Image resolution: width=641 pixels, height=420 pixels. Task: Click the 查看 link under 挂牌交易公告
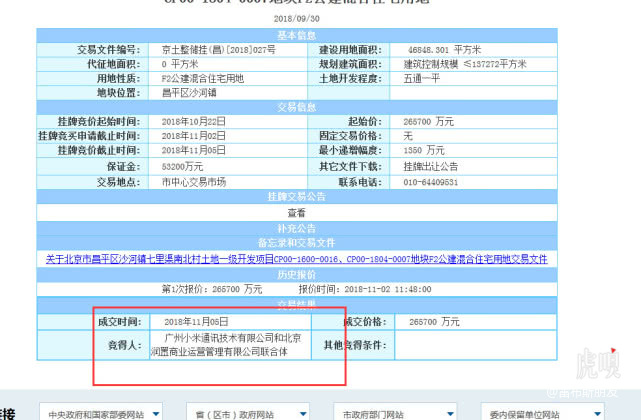pos(296,212)
